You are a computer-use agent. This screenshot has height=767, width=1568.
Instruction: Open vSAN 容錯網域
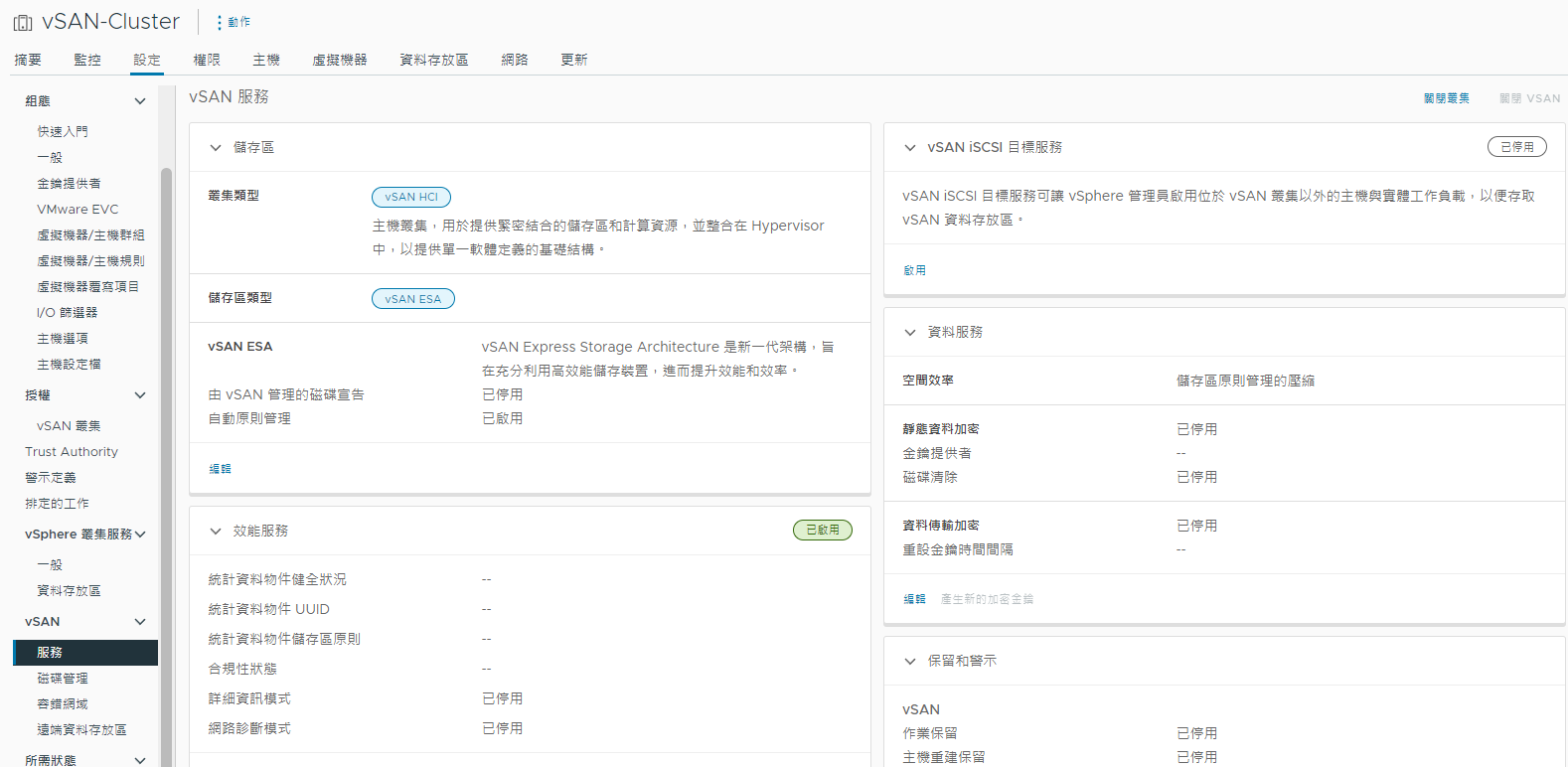(x=63, y=703)
